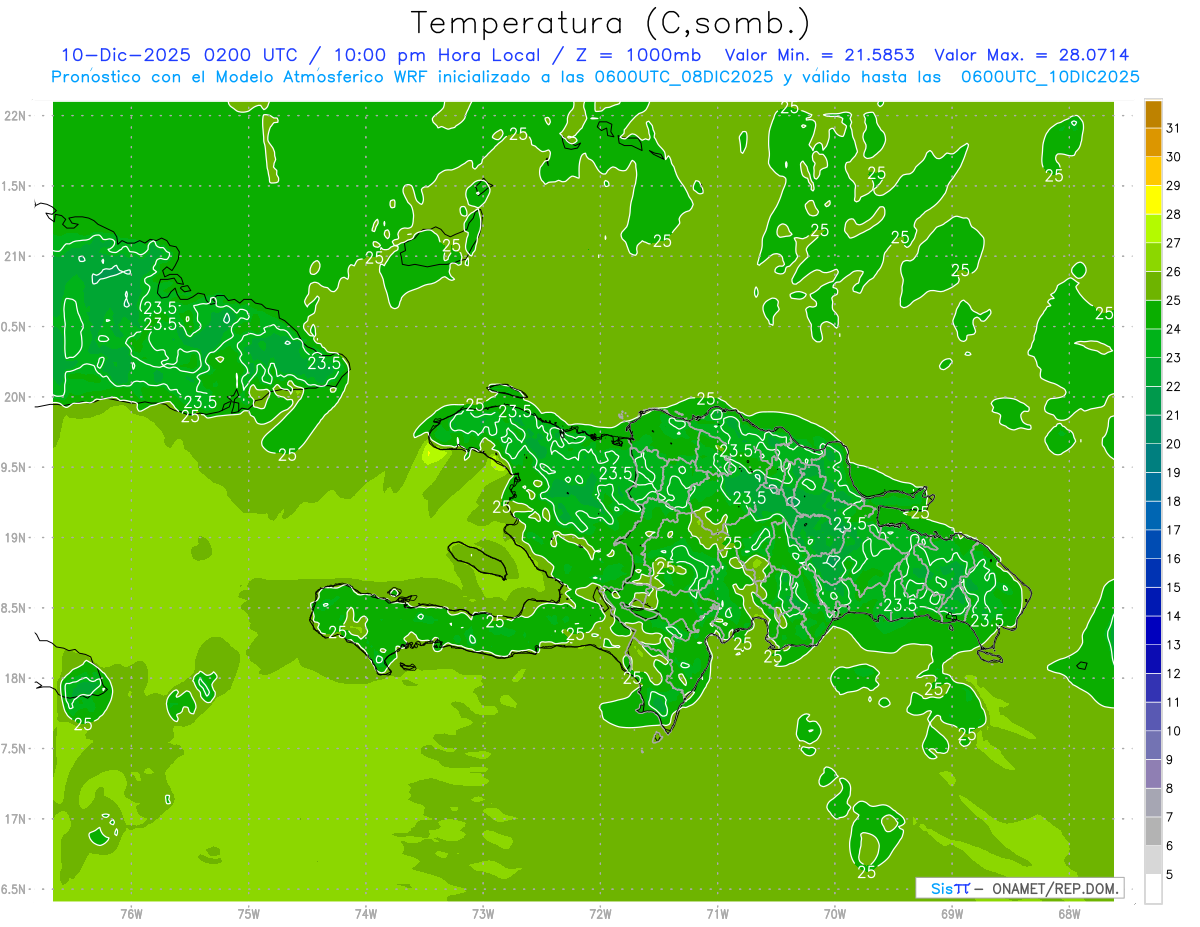
Task: Click the '73W' longitude axis label
Action: pos(483,914)
